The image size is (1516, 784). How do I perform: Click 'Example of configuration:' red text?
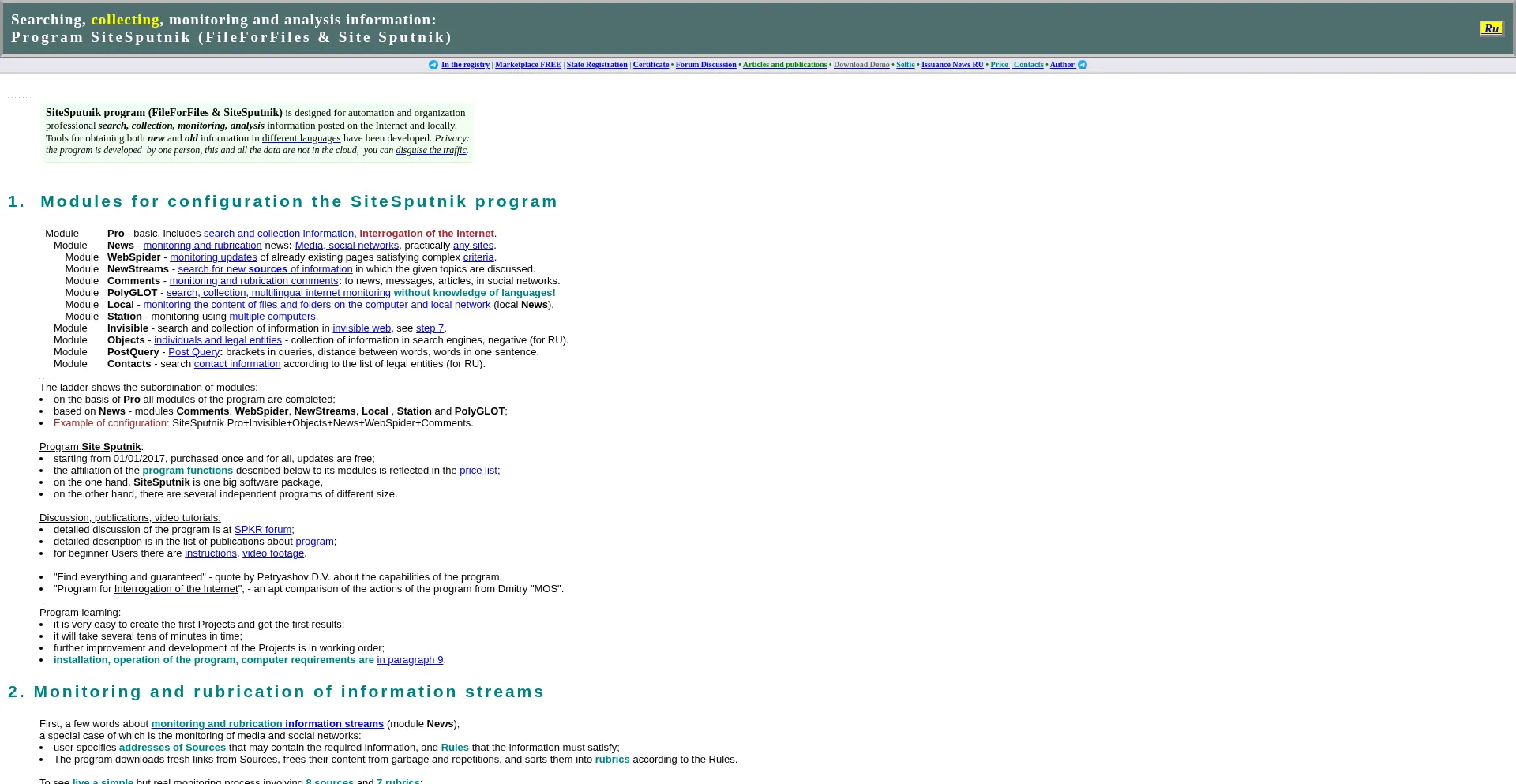click(111, 423)
